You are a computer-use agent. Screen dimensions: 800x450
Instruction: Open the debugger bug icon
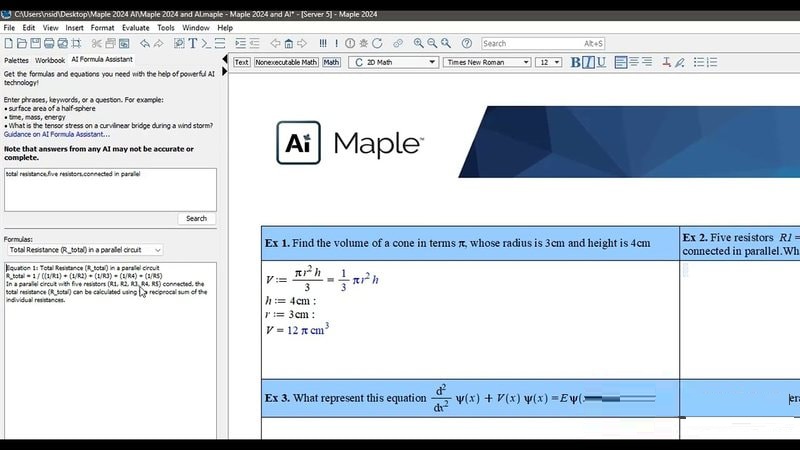(364, 43)
